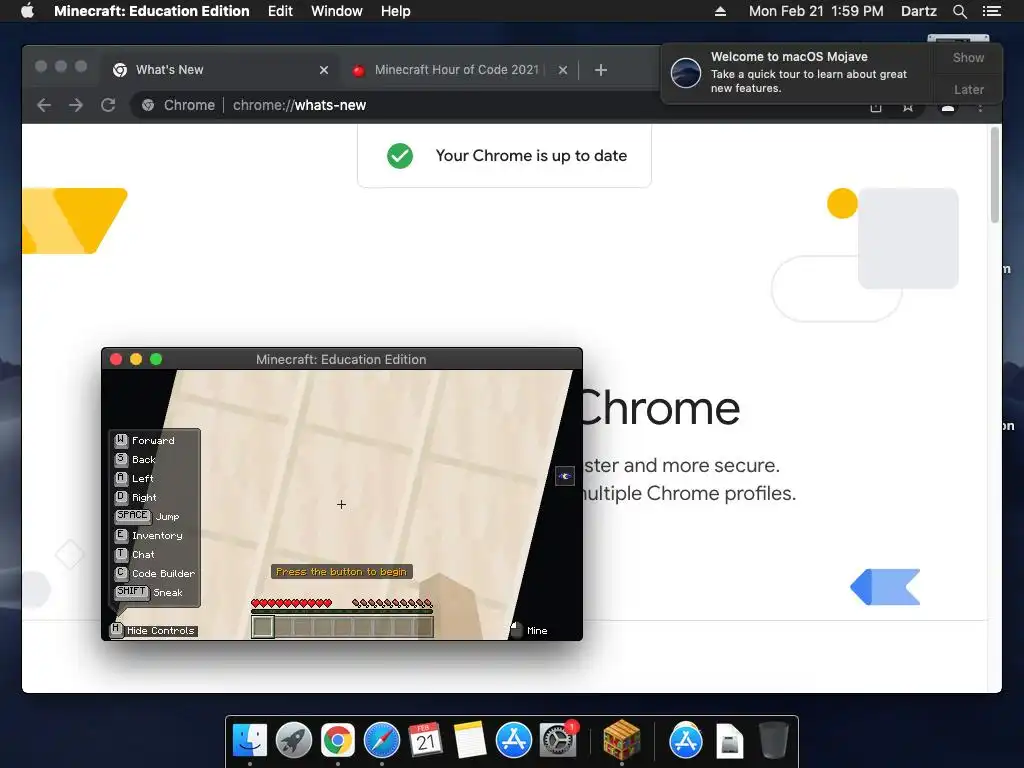Viewport: 1024px width, 768px height.
Task: Click the T Chat key icon
Action: (x=121, y=554)
